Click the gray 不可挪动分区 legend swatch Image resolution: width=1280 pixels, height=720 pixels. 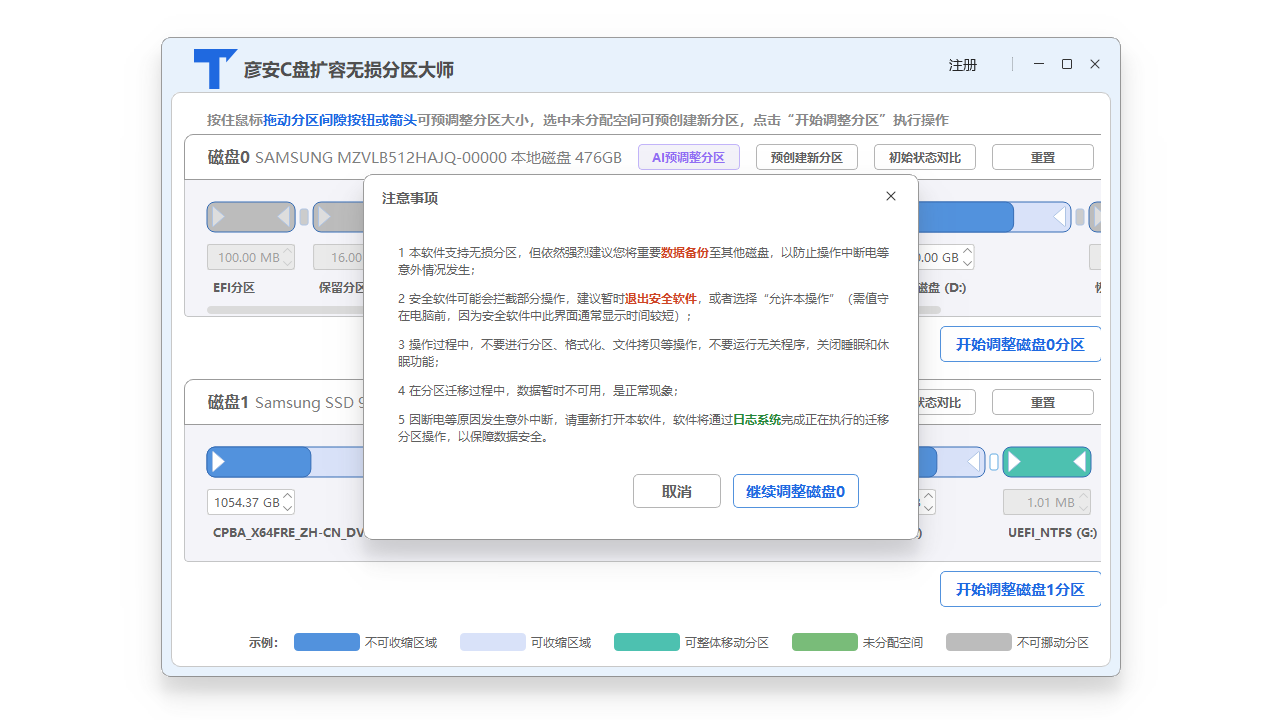point(979,642)
